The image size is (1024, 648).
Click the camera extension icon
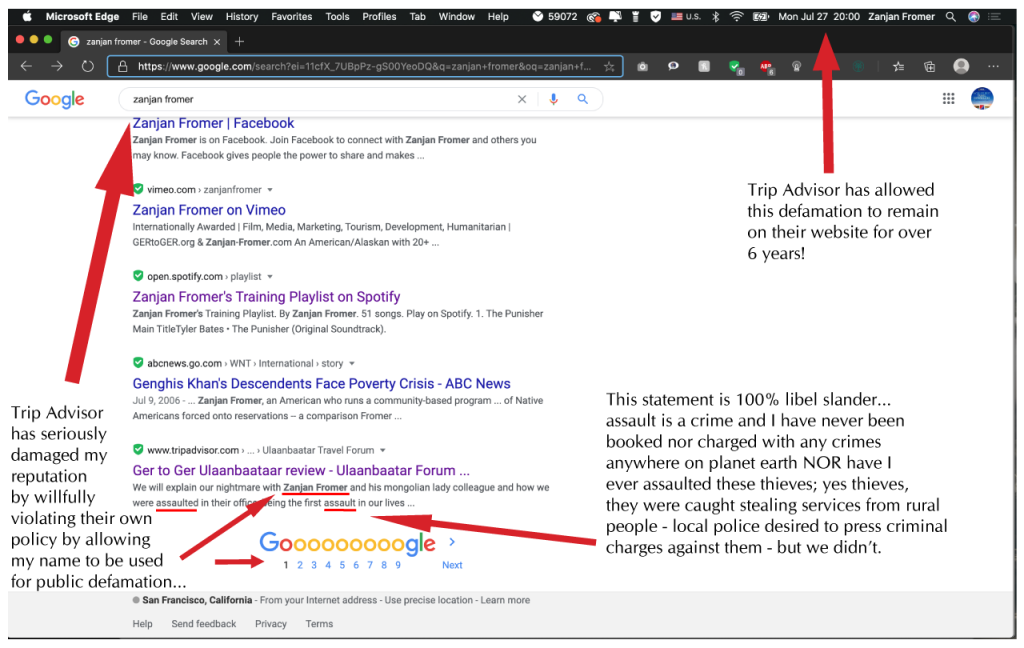643,66
